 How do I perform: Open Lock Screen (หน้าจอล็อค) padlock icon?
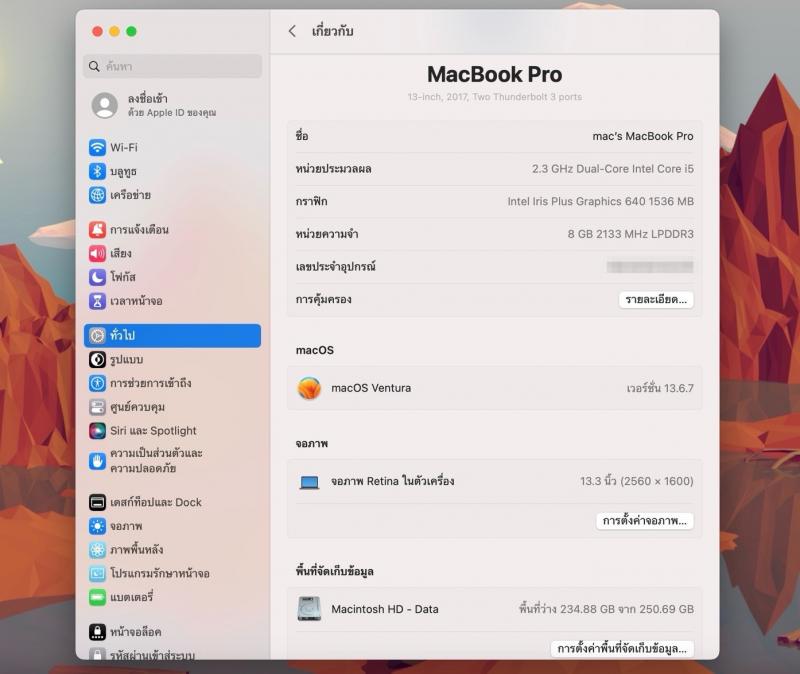point(97,632)
